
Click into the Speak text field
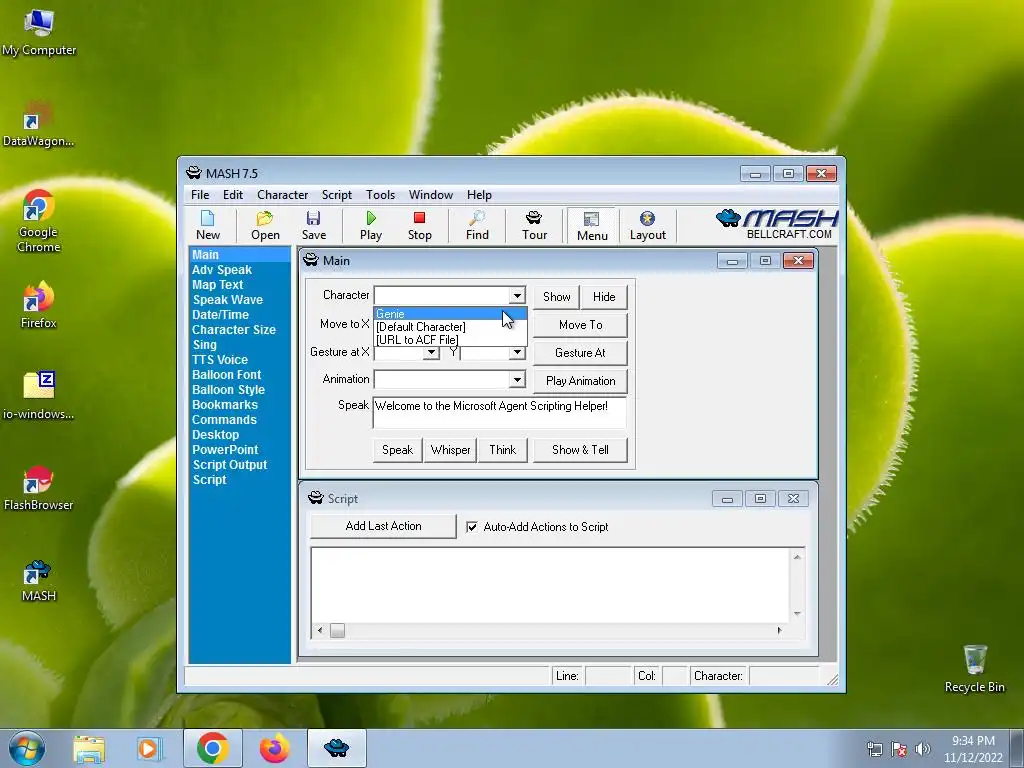click(500, 412)
